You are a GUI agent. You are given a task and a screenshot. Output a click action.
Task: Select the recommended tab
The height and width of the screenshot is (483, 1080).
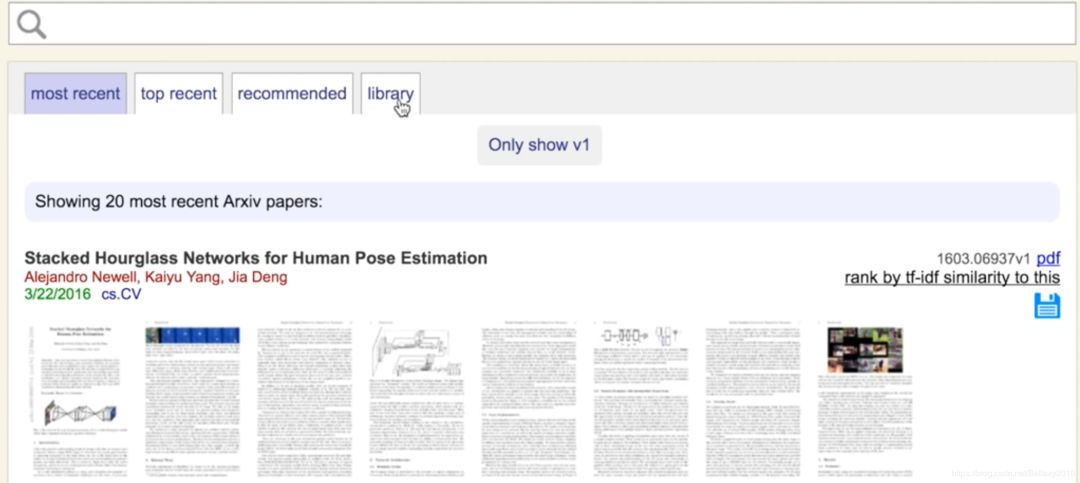292,94
